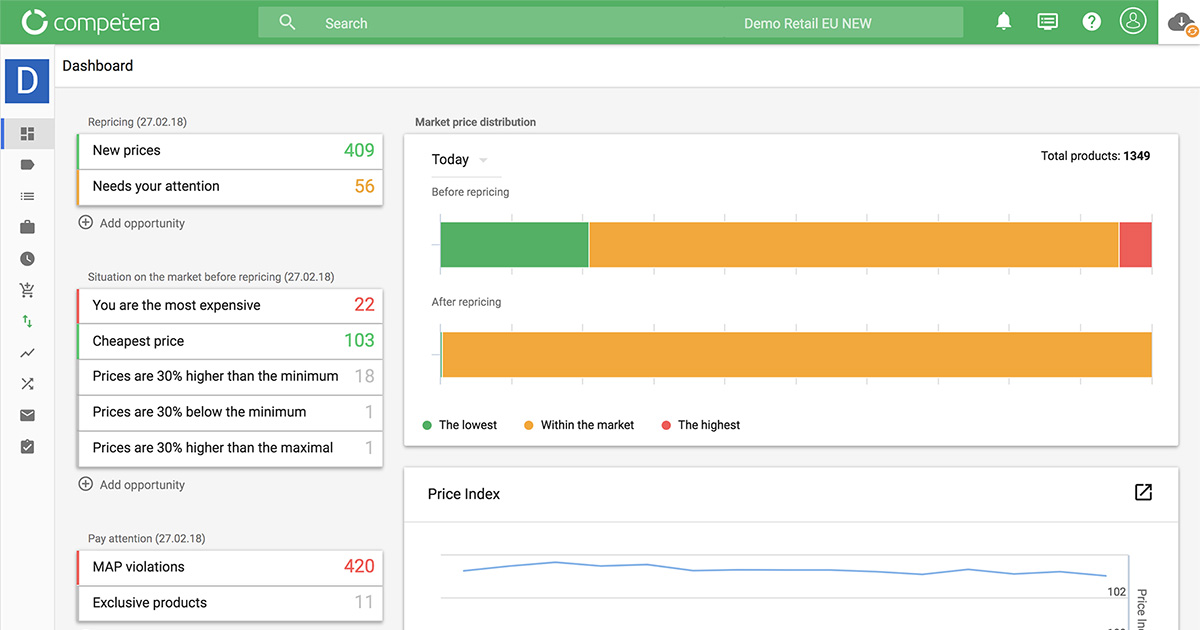Toggle 'Within the market' legend item
Screen dimensions: 1200x630
(x=578, y=424)
